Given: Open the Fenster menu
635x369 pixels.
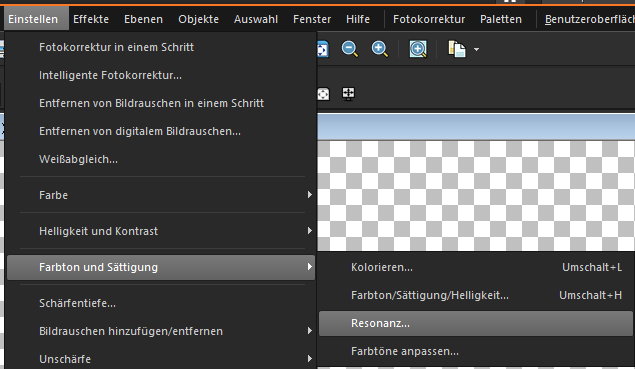Looking at the screenshot, I should 312,19.
